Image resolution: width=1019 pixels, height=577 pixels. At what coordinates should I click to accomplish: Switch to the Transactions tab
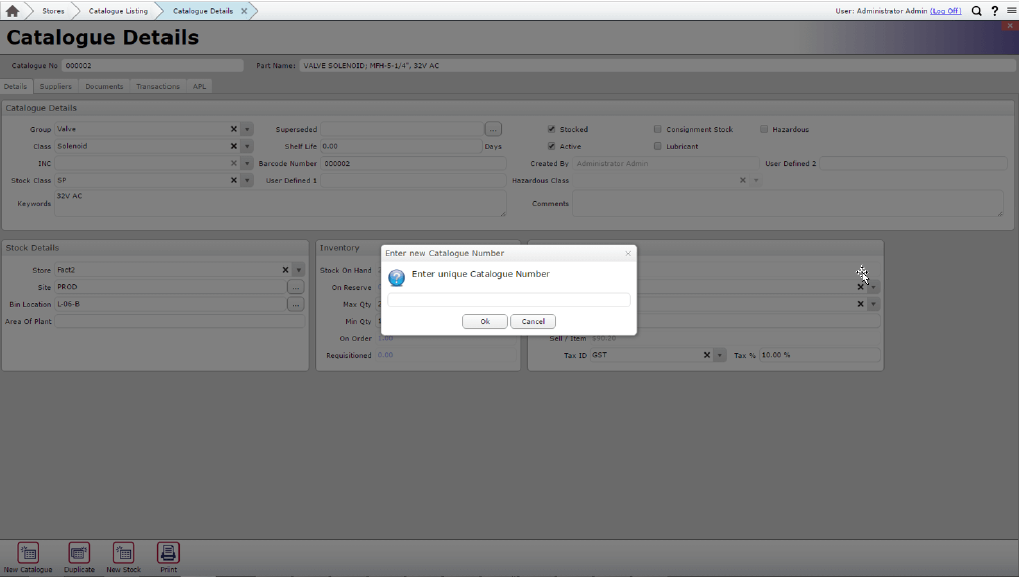[158, 86]
